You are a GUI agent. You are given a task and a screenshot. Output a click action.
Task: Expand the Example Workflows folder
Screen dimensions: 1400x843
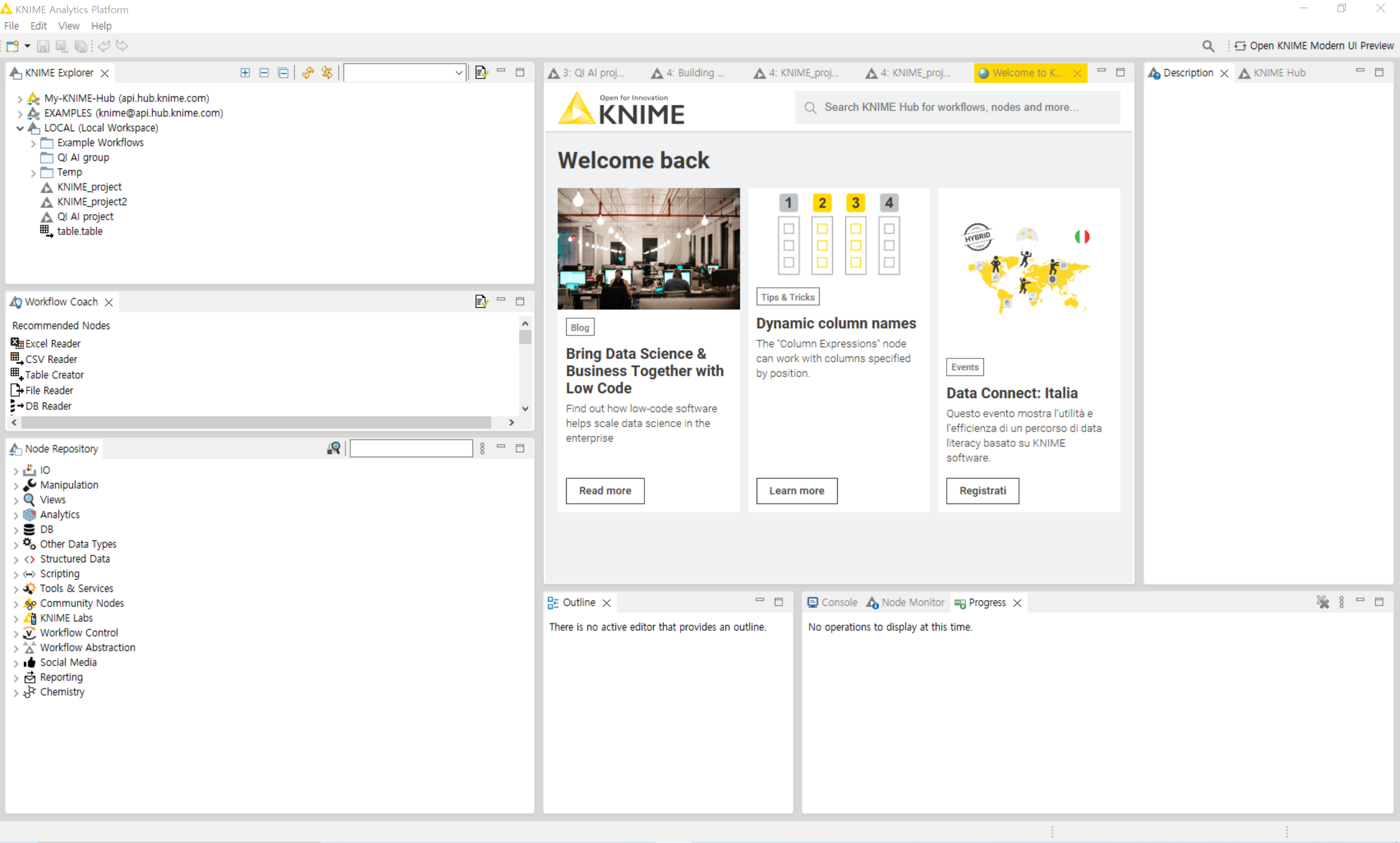coord(33,143)
